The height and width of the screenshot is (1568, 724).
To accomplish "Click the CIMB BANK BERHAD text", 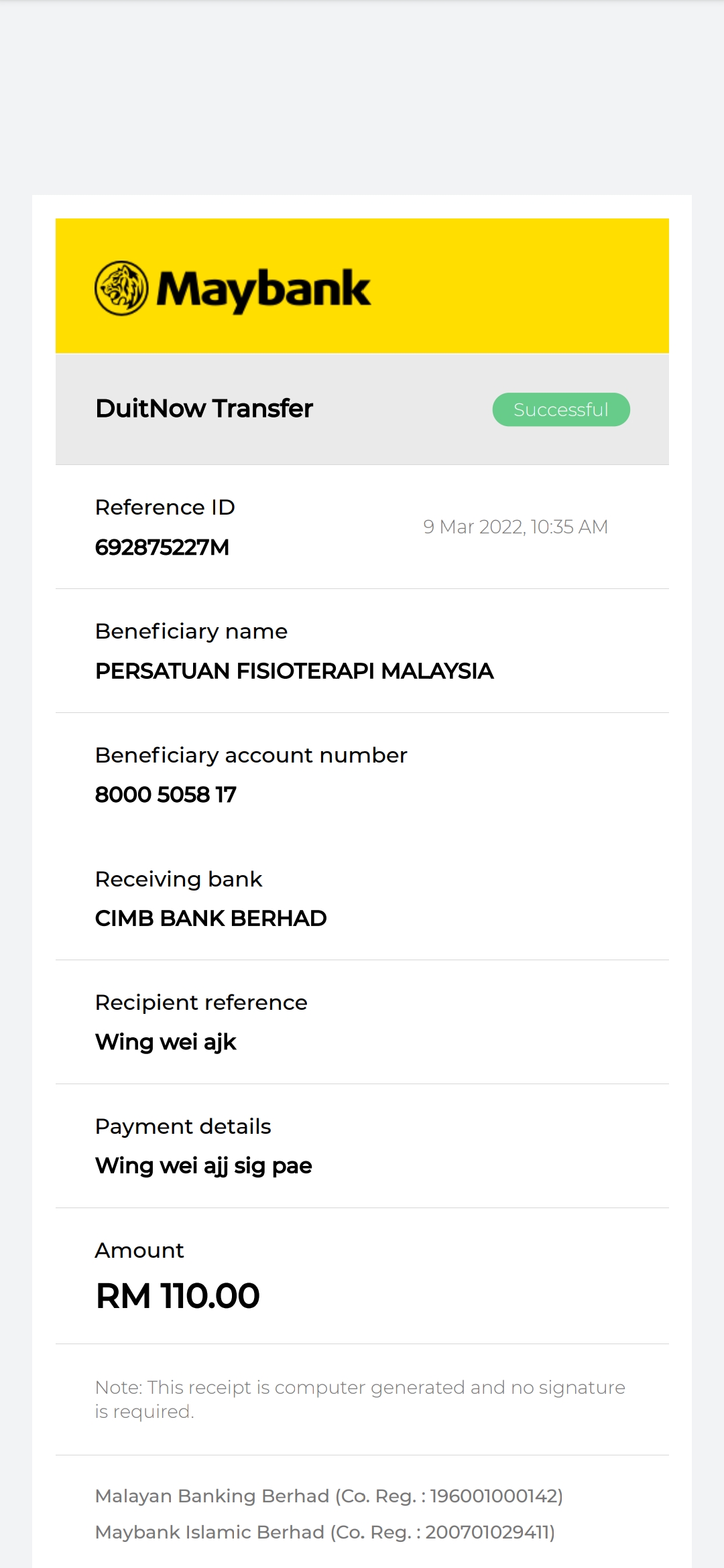I will [x=210, y=918].
